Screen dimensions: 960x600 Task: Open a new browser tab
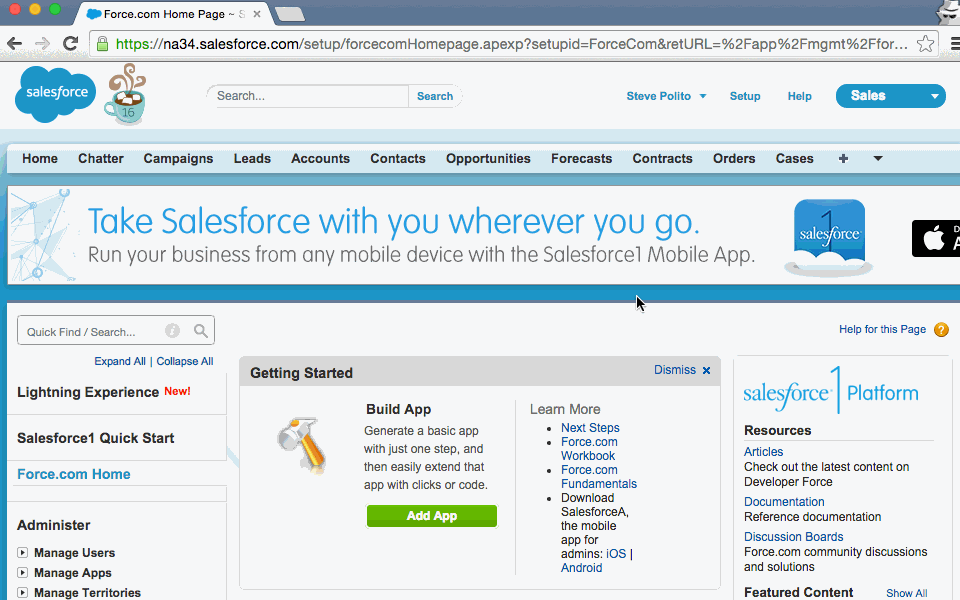[x=290, y=14]
